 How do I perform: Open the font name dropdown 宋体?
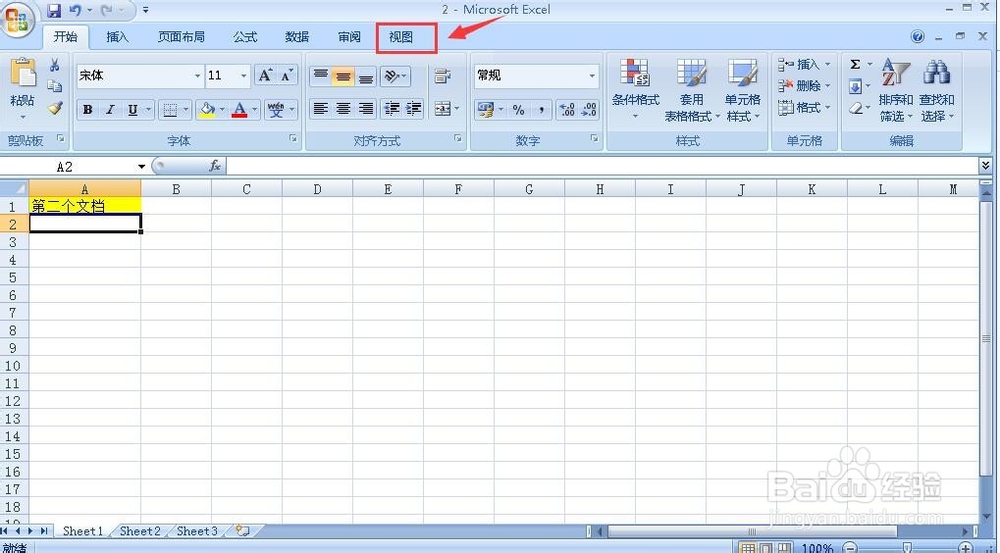[x=197, y=76]
